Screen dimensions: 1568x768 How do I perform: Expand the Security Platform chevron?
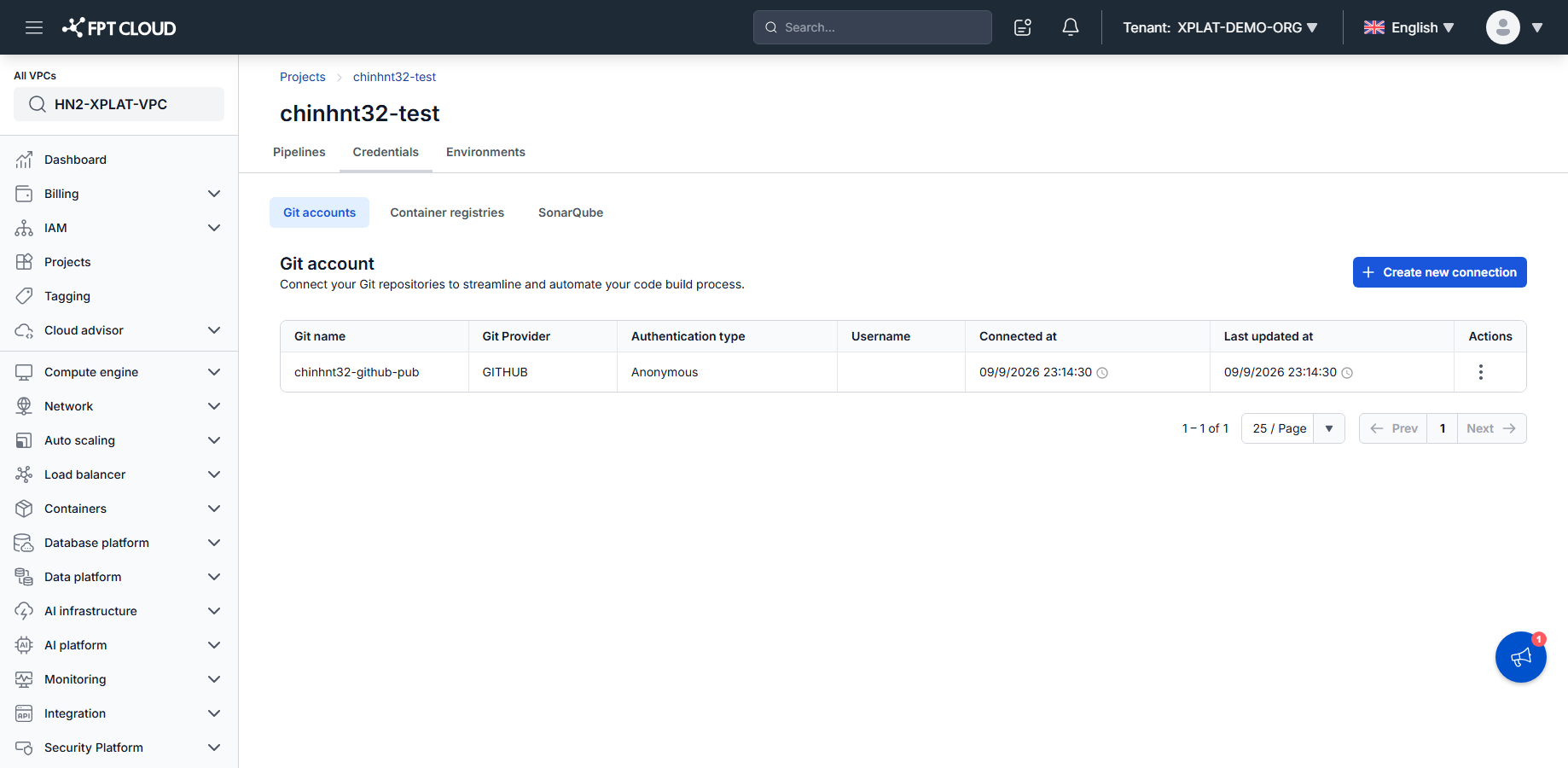tap(214, 748)
